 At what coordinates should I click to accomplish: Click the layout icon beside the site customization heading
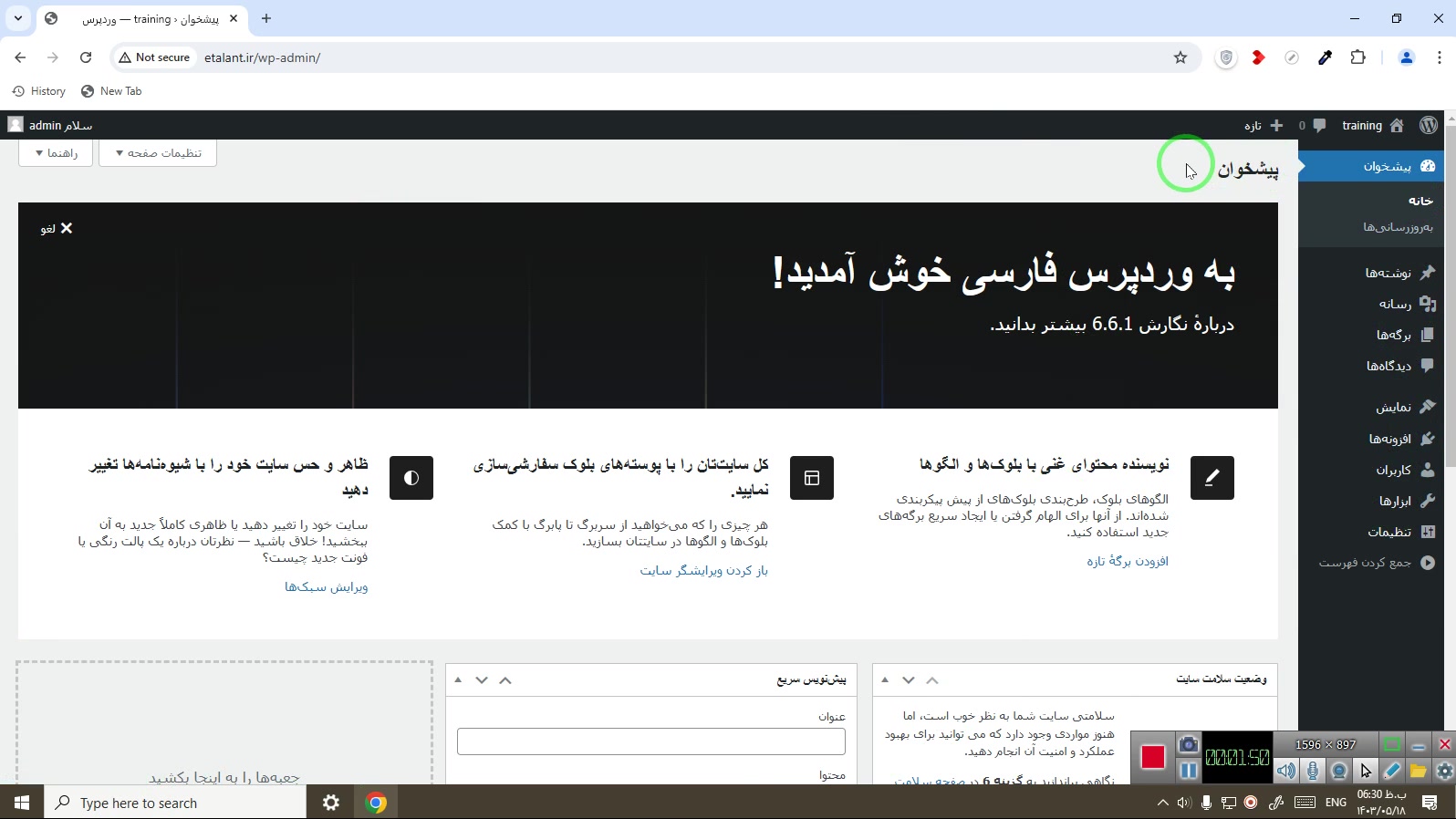click(812, 478)
